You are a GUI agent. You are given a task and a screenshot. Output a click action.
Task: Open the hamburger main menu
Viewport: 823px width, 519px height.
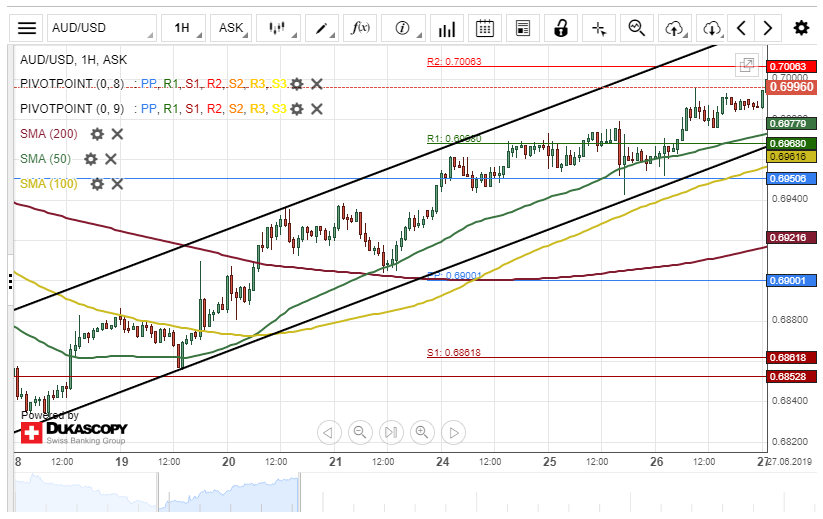tap(28, 28)
